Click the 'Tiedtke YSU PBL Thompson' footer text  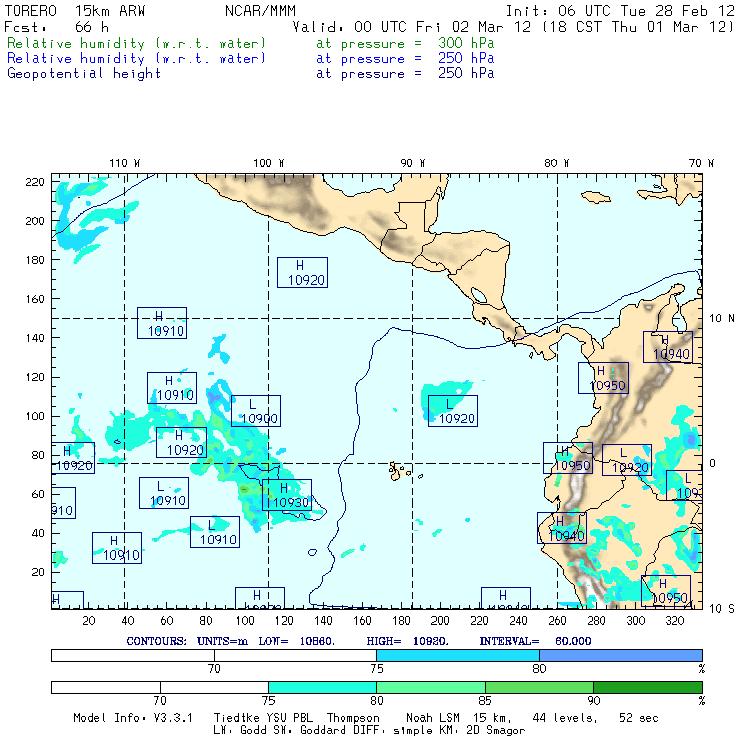[x=297, y=718]
